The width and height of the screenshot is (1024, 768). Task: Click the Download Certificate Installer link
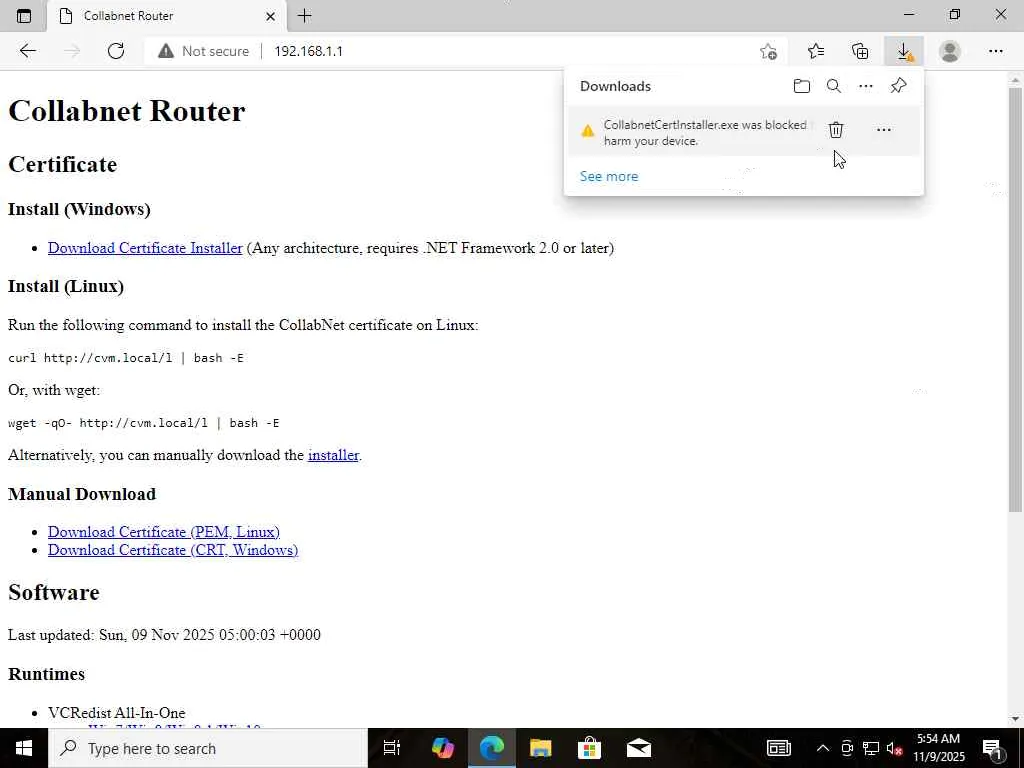pyautogui.click(x=145, y=248)
